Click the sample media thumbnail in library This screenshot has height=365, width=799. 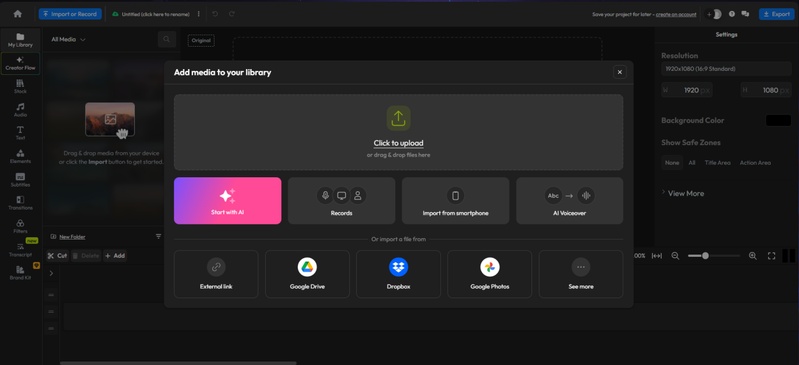110,119
